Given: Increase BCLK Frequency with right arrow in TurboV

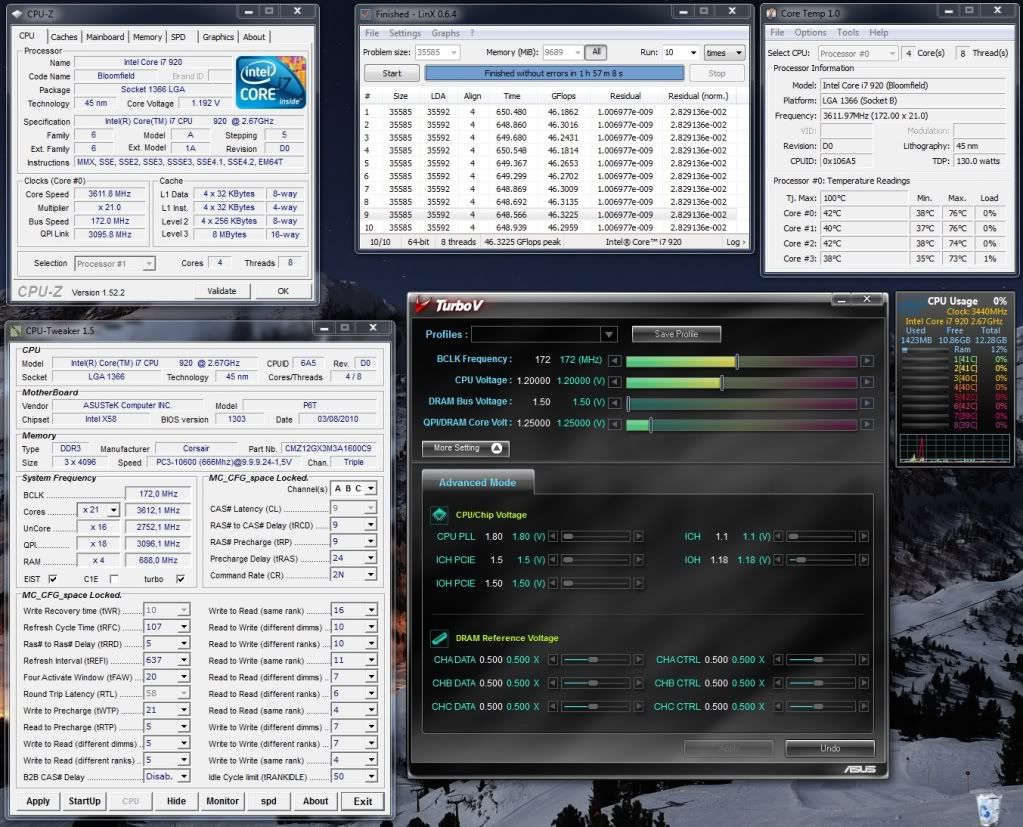Looking at the screenshot, I should (866, 361).
